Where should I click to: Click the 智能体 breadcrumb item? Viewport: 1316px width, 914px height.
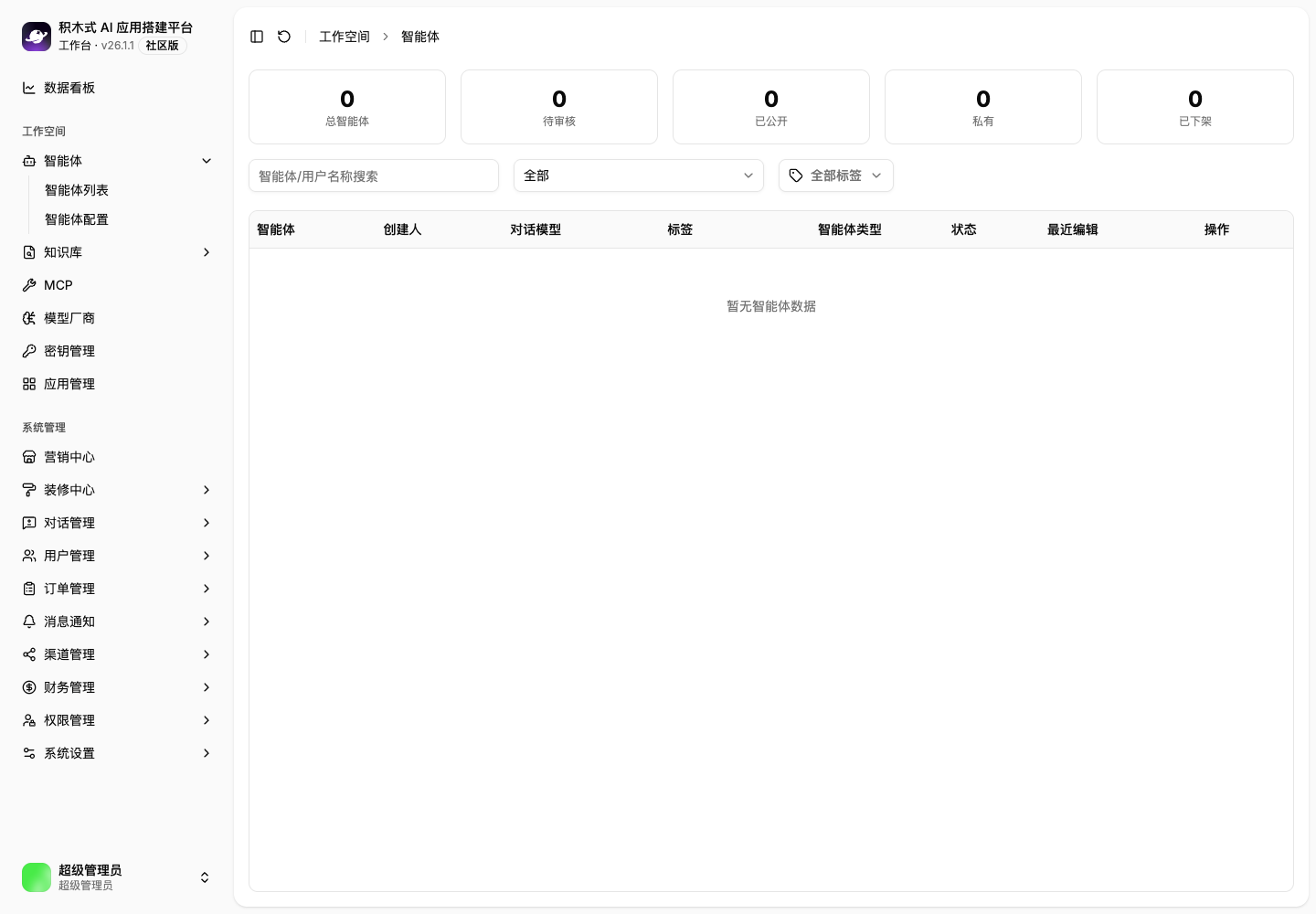[x=420, y=37]
